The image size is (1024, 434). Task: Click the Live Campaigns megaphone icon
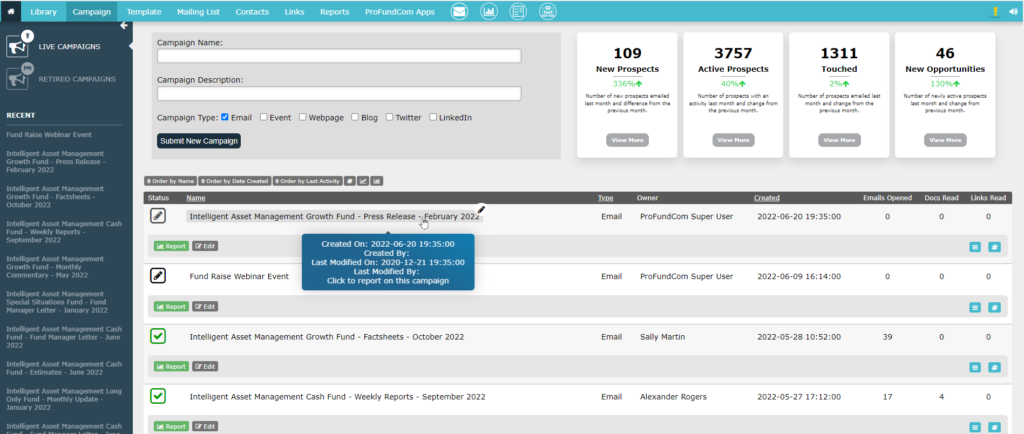[18, 46]
